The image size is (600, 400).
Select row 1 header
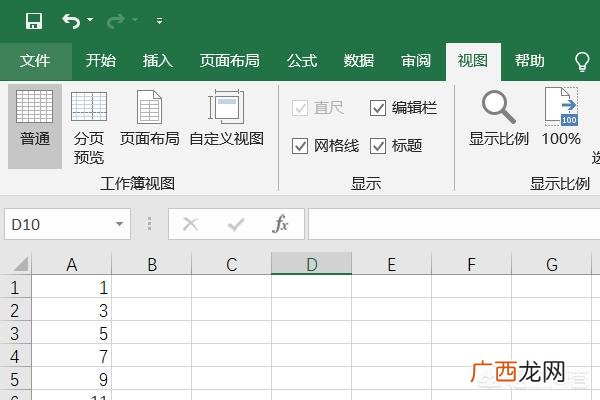[x=15, y=287]
